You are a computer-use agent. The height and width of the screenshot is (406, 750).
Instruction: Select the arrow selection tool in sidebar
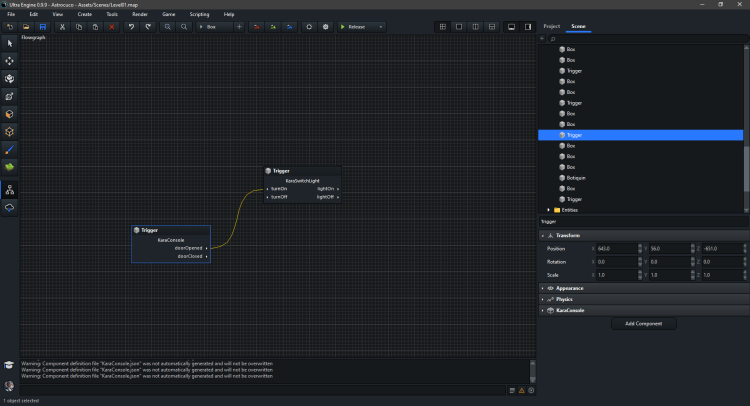10,44
